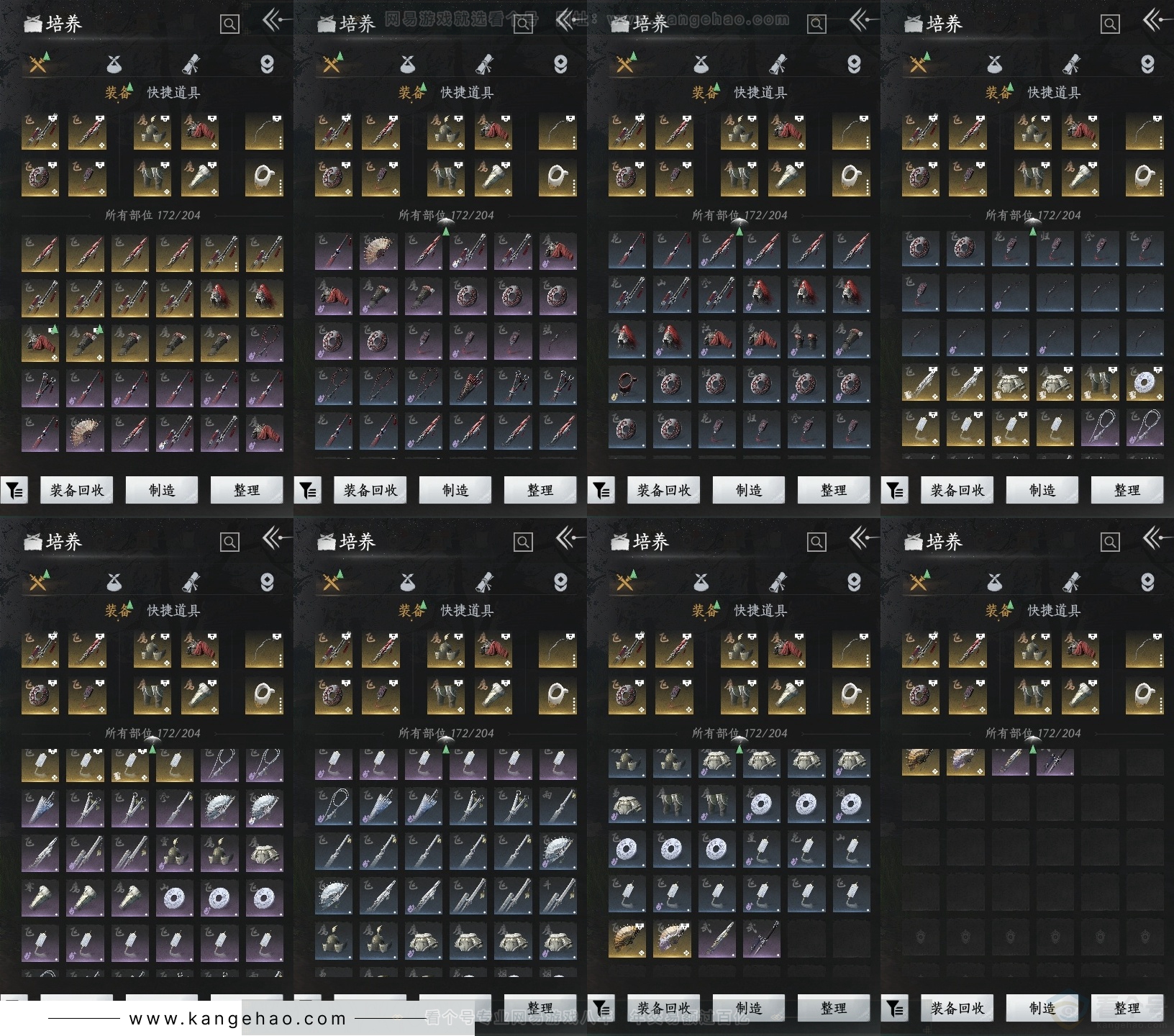Switch to 装备 tab in the top-left panel
This screenshot has height=1036, width=1174.
pyautogui.click(x=118, y=93)
